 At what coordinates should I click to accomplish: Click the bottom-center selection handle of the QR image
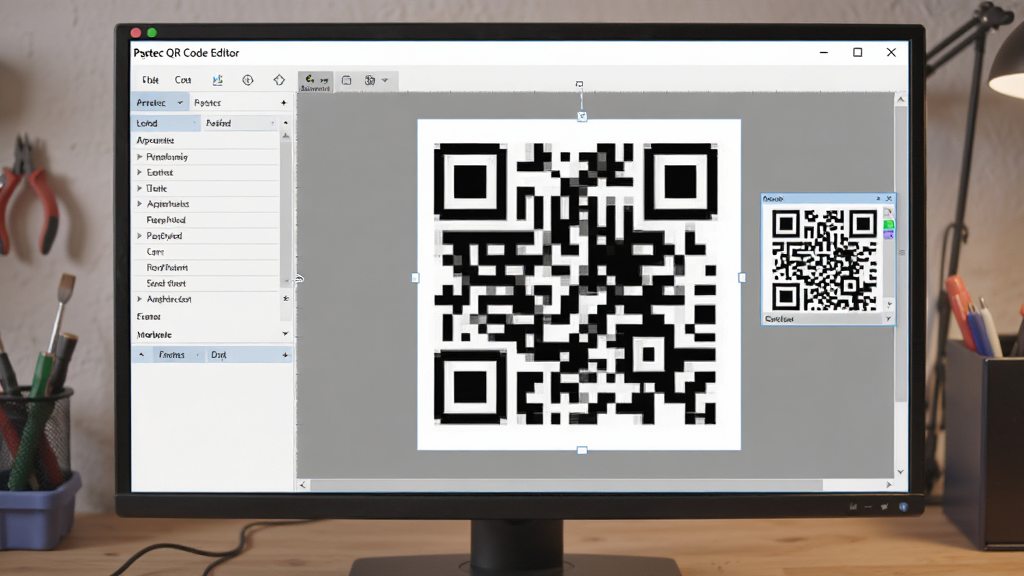click(582, 451)
